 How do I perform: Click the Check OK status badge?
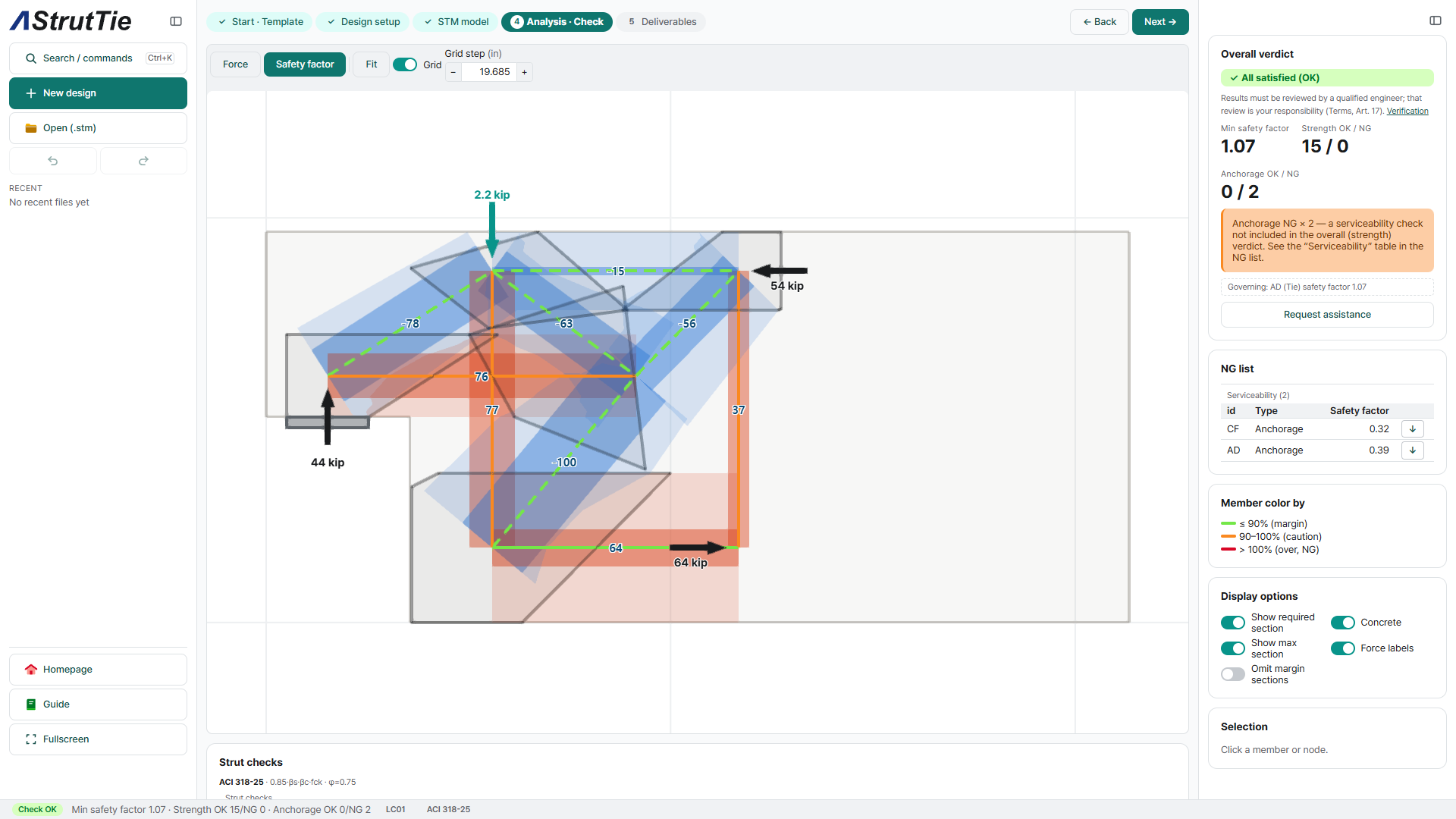click(x=37, y=810)
